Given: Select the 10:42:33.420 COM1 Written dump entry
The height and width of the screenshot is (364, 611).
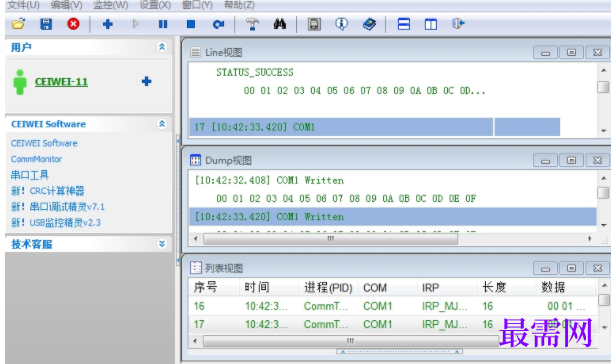Looking at the screenshot, I should pyautogui.click(x=393, y=217).
